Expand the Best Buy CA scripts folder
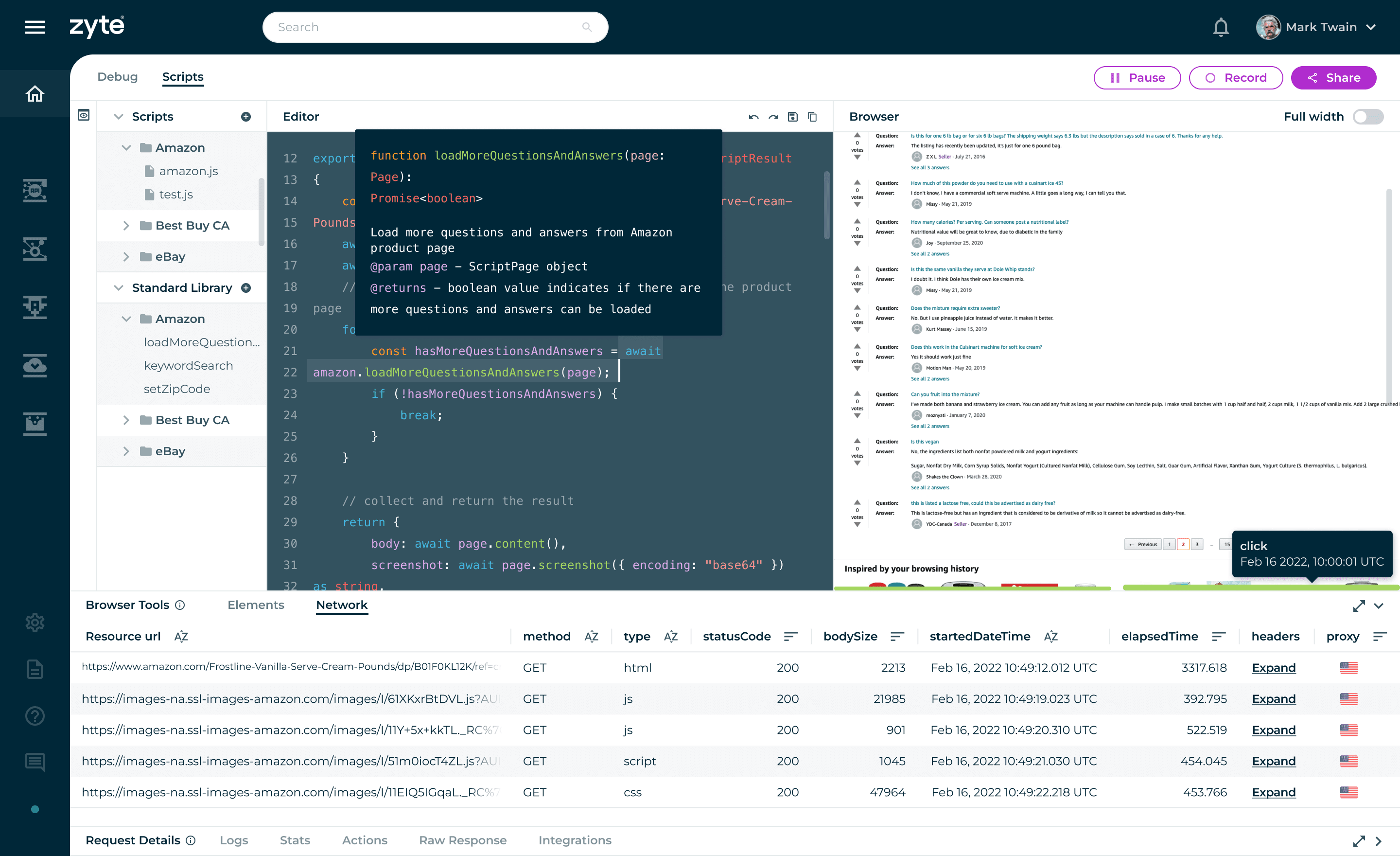 point(126,226)
